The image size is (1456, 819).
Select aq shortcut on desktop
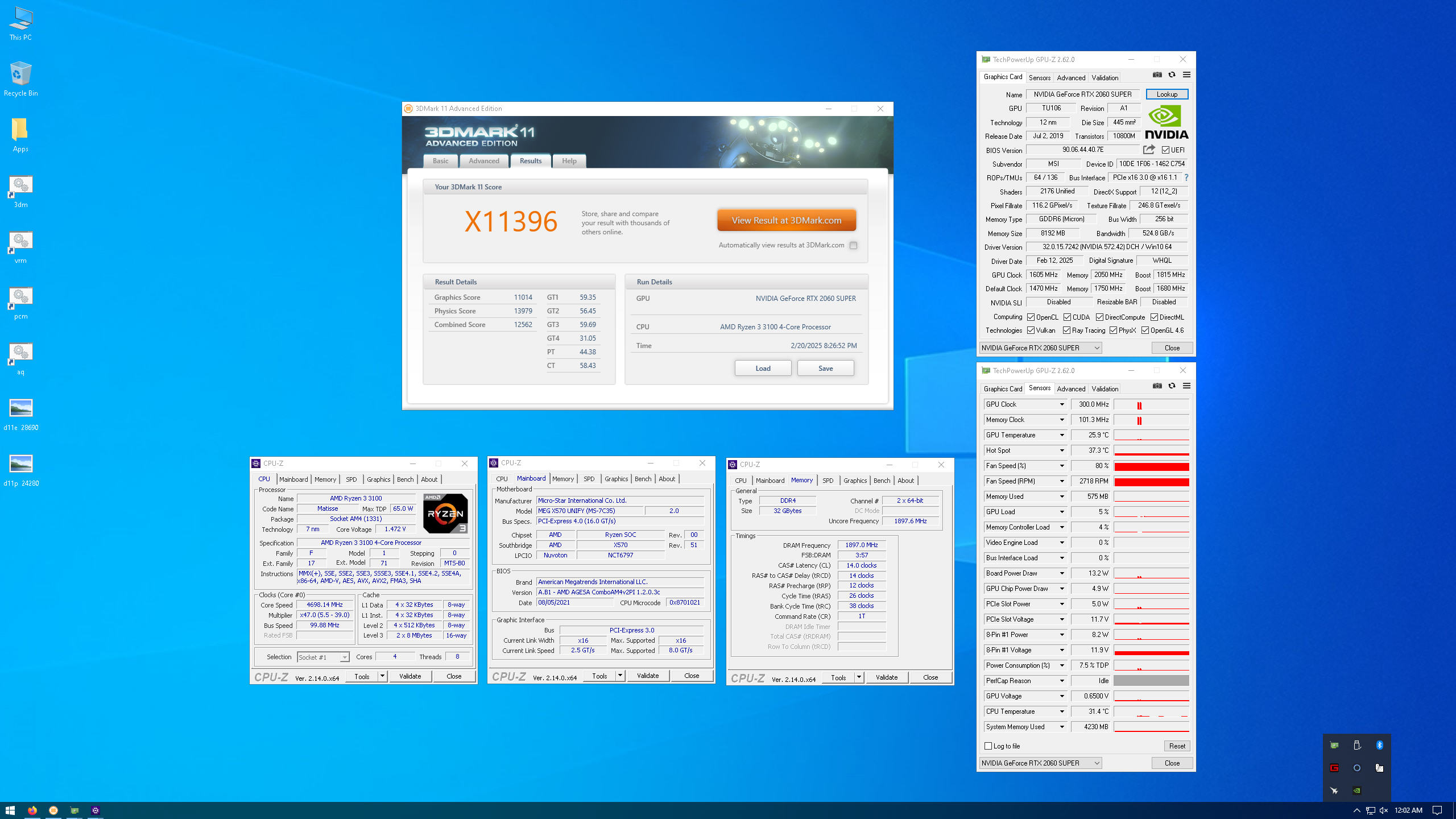pyautogui.click(x=20, y=358)
